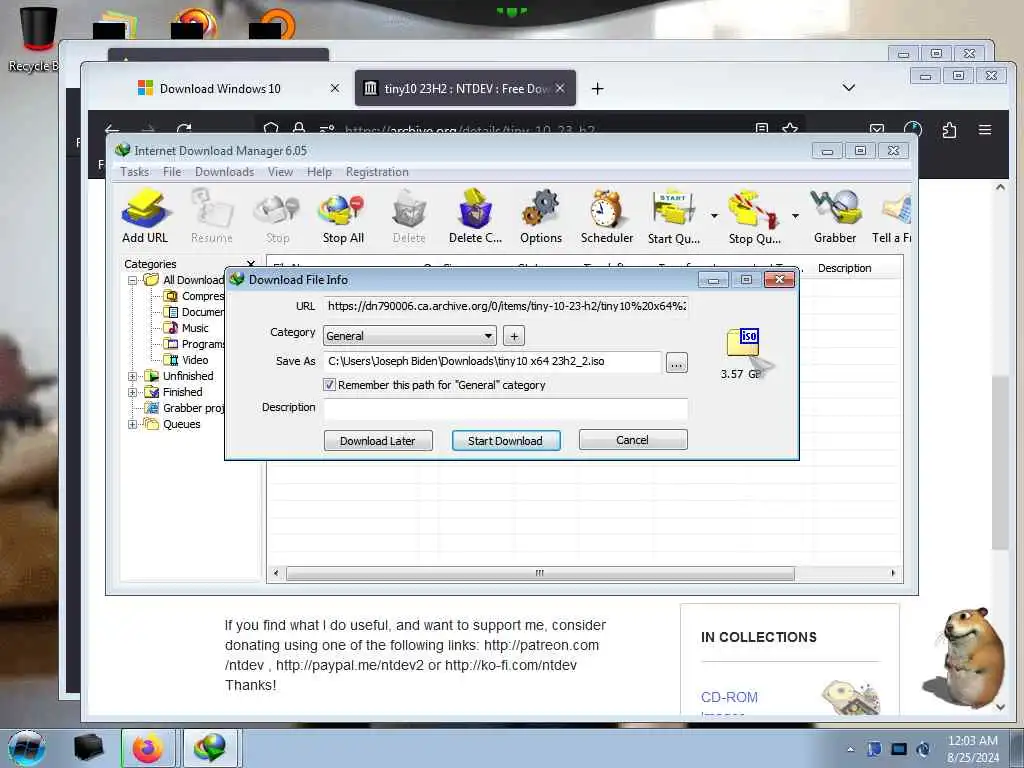
Task: Open Start Queue dropdown arrow
Action: pyautogui.click(x=714, y=216)
